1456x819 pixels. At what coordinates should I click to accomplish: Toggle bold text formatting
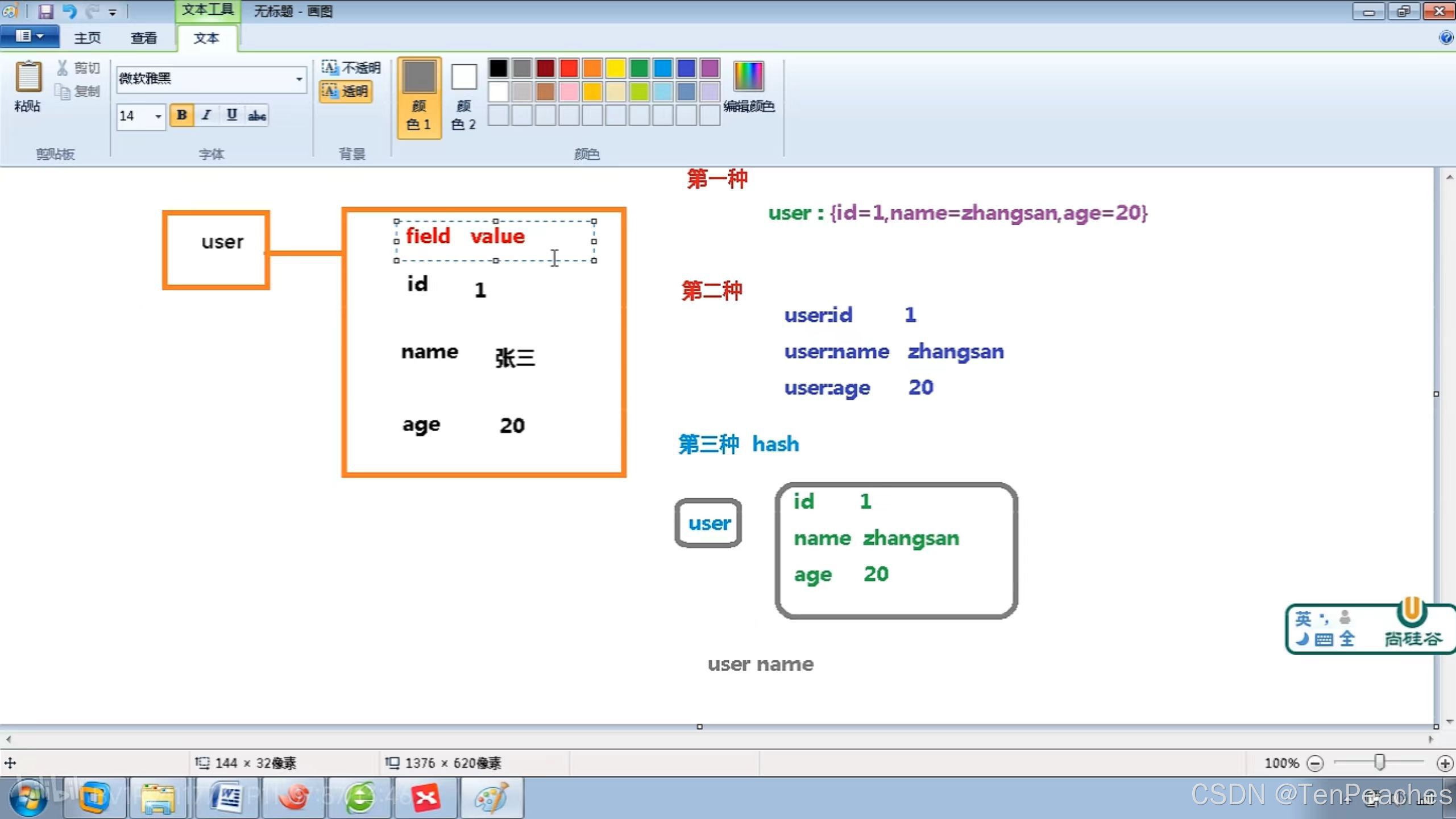pyautogui.click(x=181, y=115)
